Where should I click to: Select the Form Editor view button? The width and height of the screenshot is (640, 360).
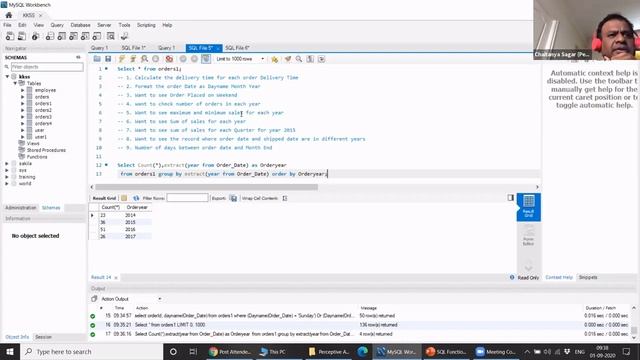click(529, 236)
